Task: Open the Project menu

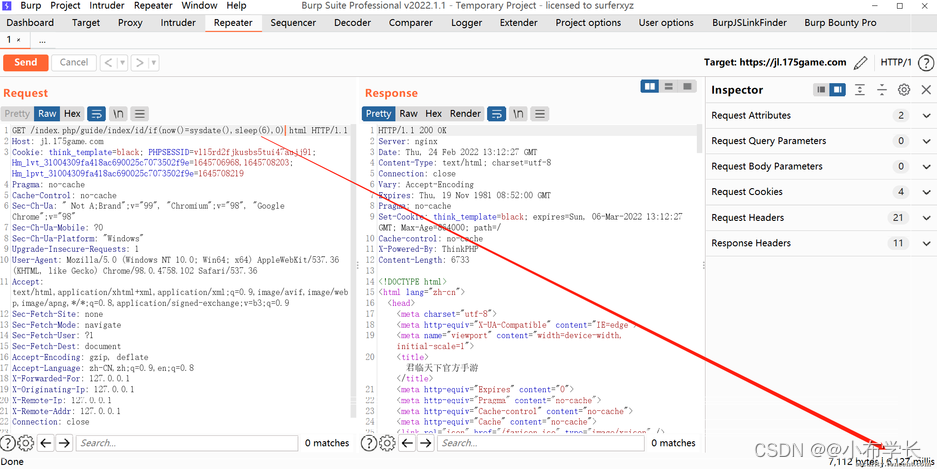Action: [x=65, y=6]
